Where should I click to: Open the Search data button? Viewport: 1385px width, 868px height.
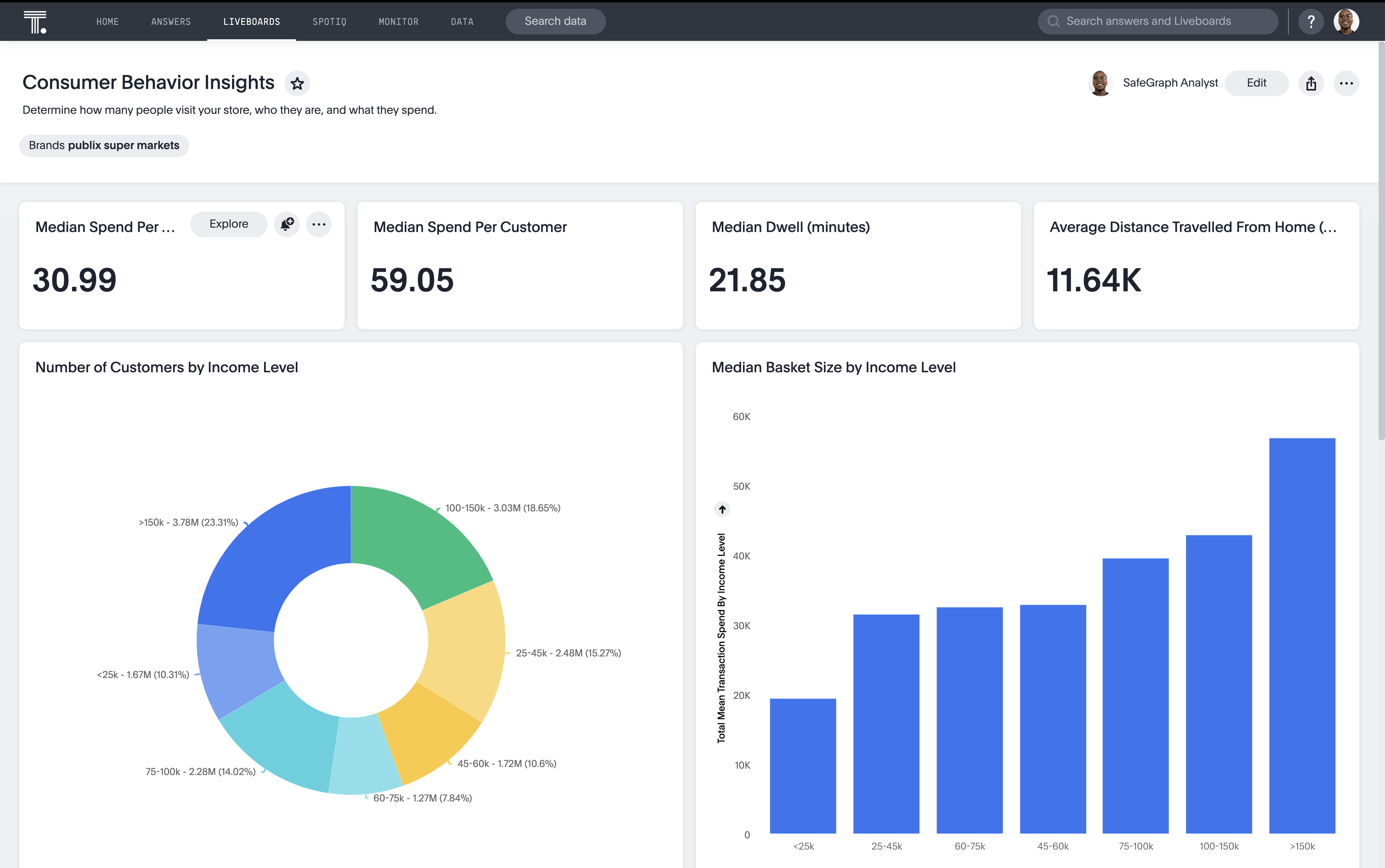click(x=555, y=21)
